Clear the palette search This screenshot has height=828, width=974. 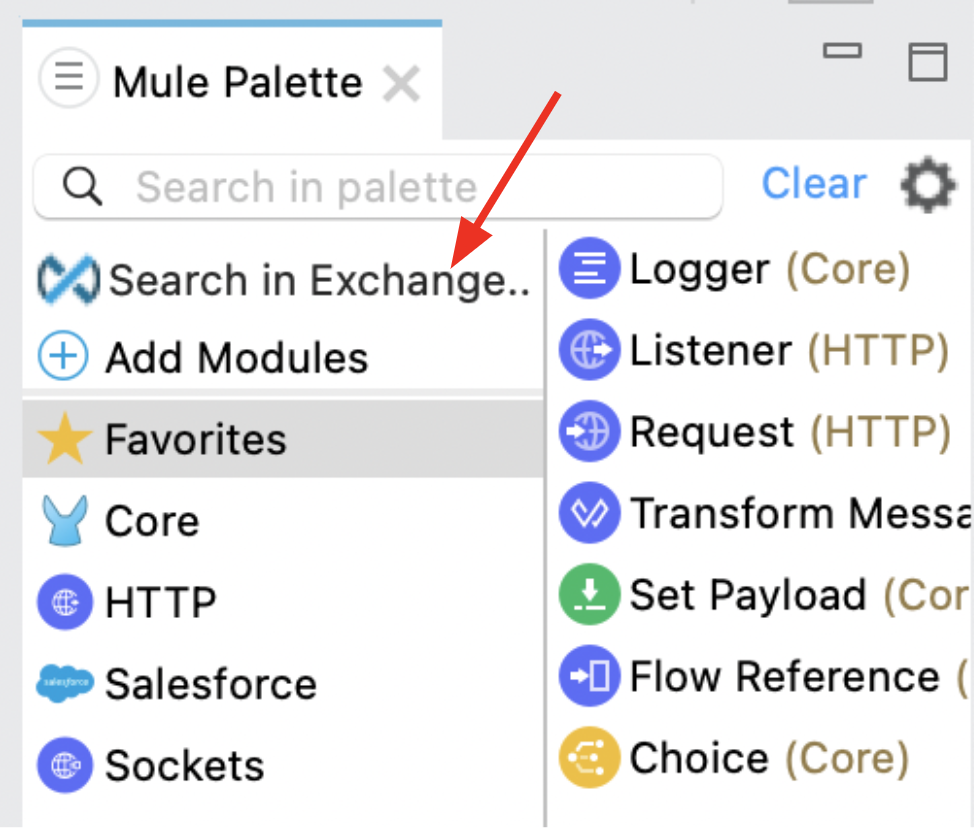(814, 184)
